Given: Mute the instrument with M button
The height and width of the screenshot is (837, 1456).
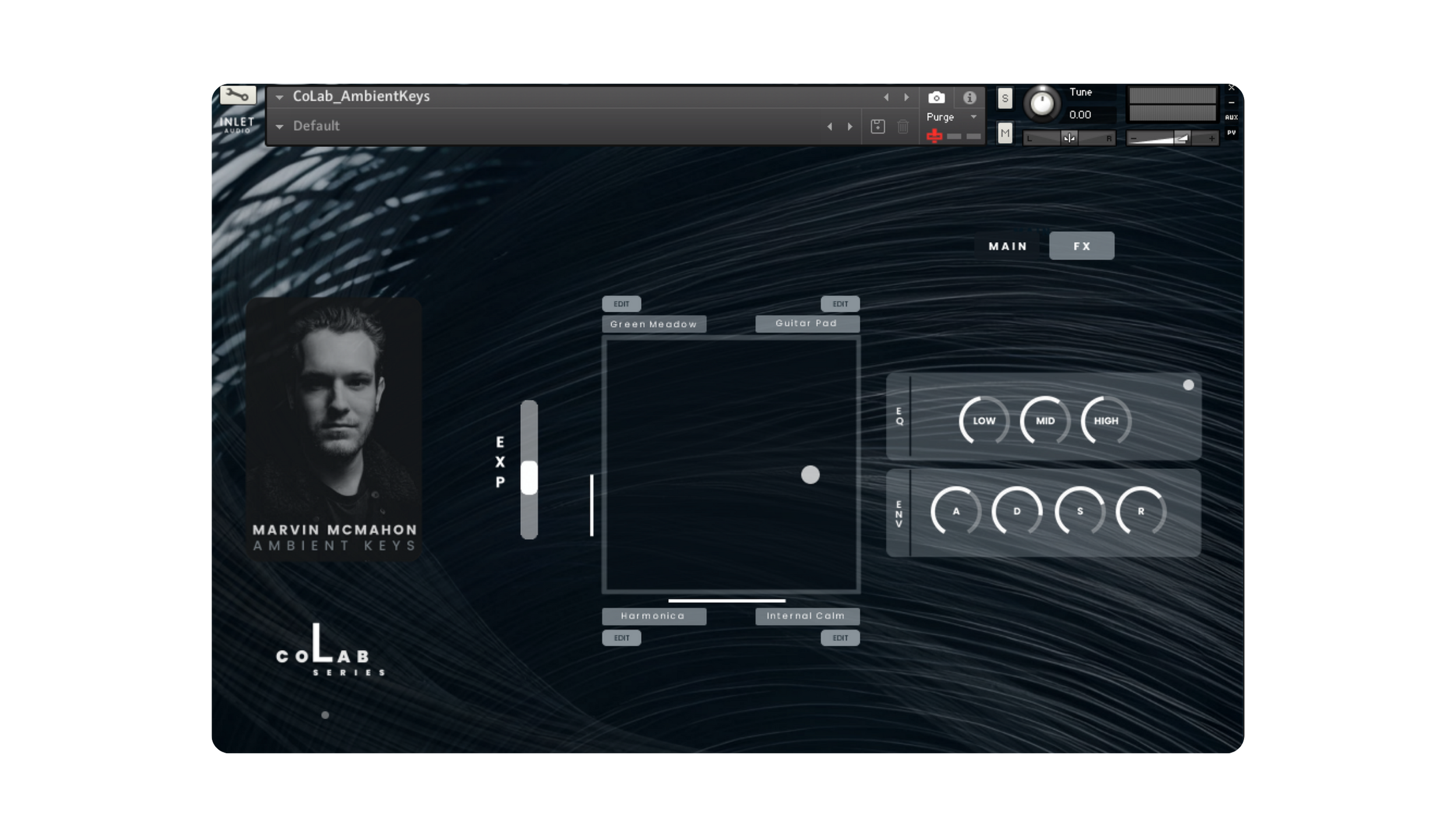Looking at the screenshot, I should [1005, 133].
